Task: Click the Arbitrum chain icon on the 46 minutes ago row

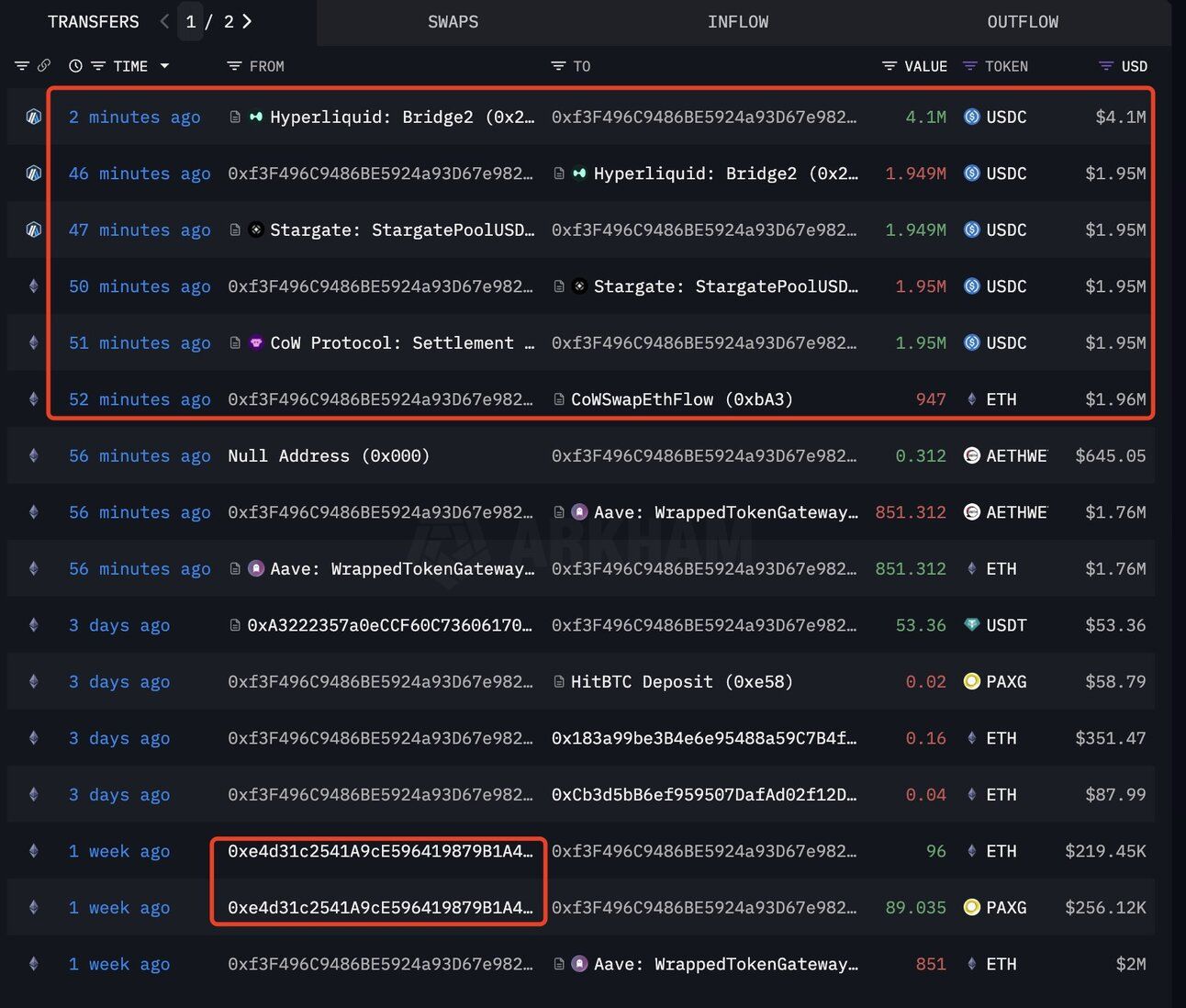Action: point(34,174)
